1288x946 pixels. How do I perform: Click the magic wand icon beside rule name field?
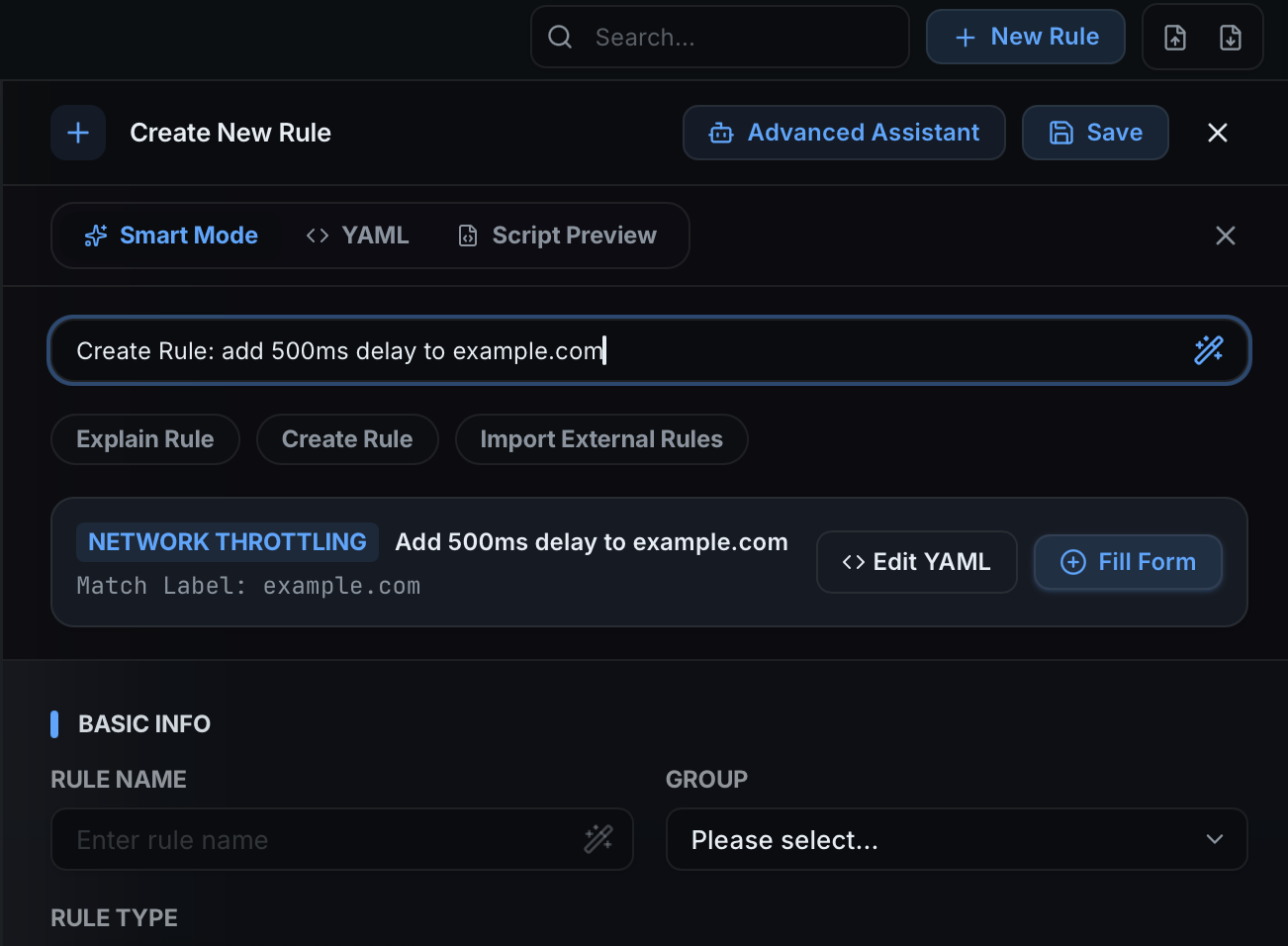coord(598,838)
